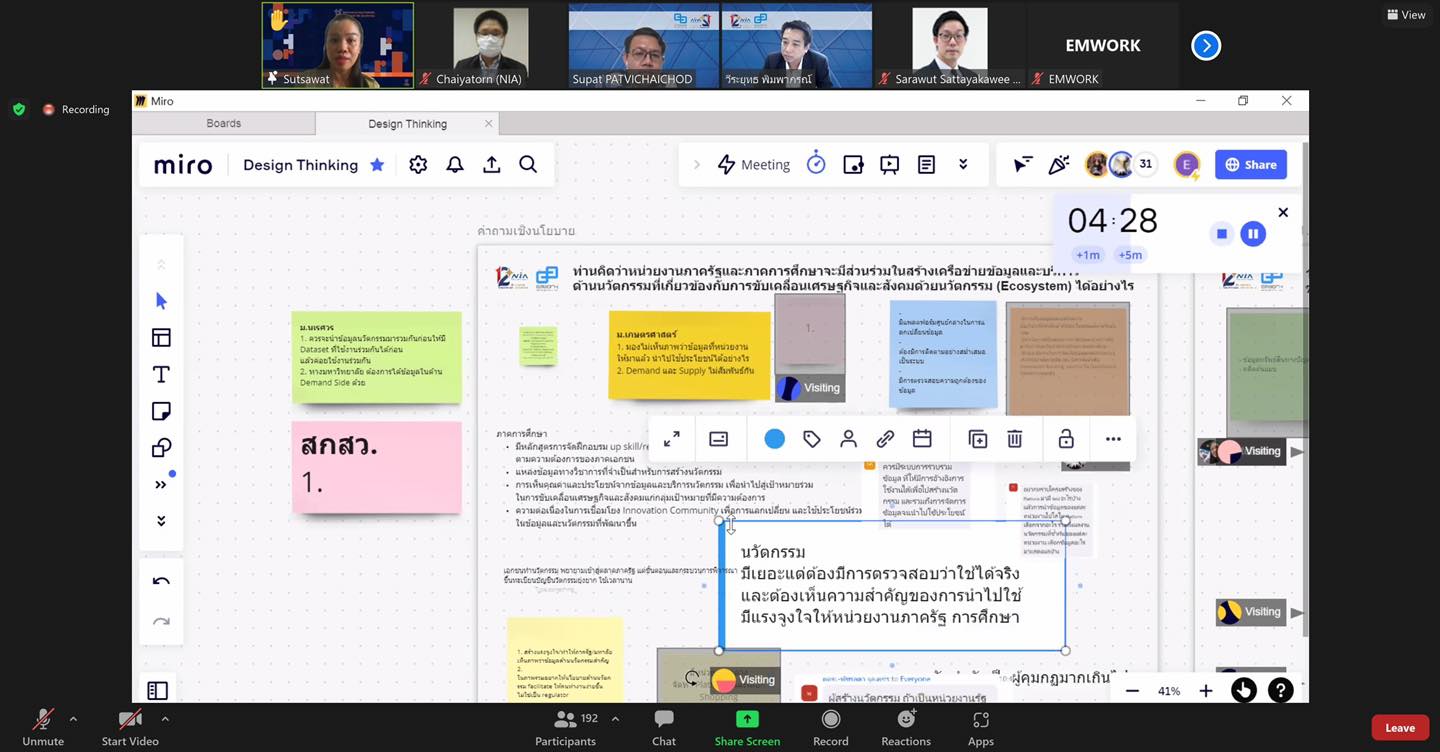1440x752 pixels.
Task: Open Miro board settings gear
Action: click(418, 165)
